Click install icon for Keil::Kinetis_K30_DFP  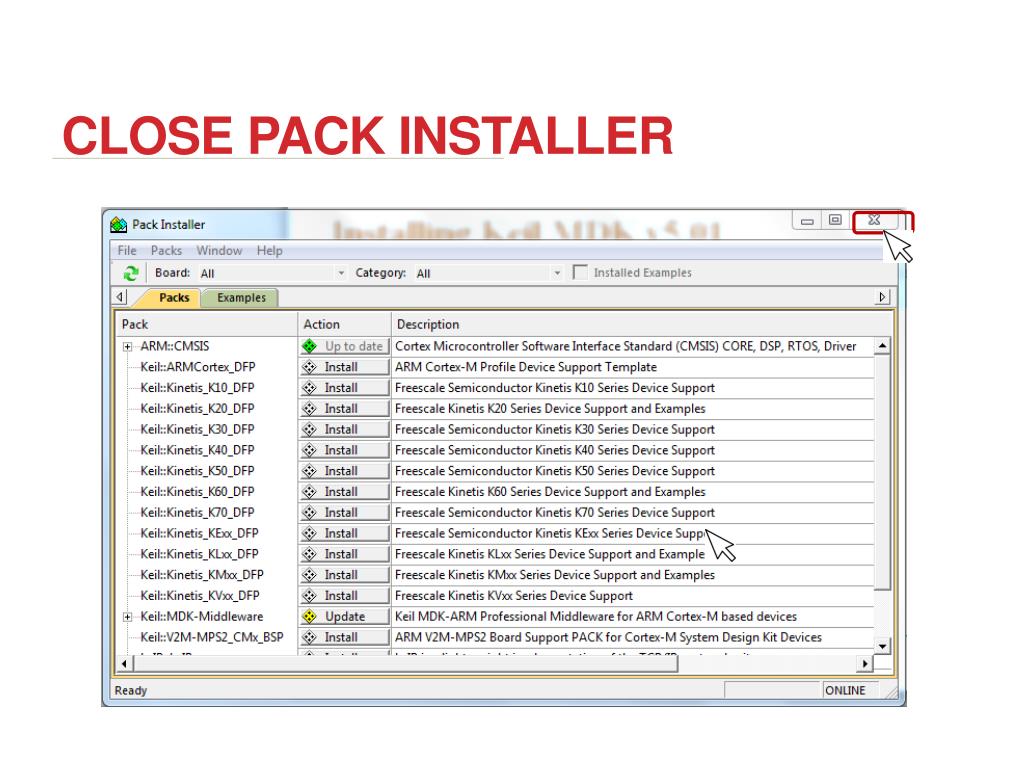click(x=310, y=430)
